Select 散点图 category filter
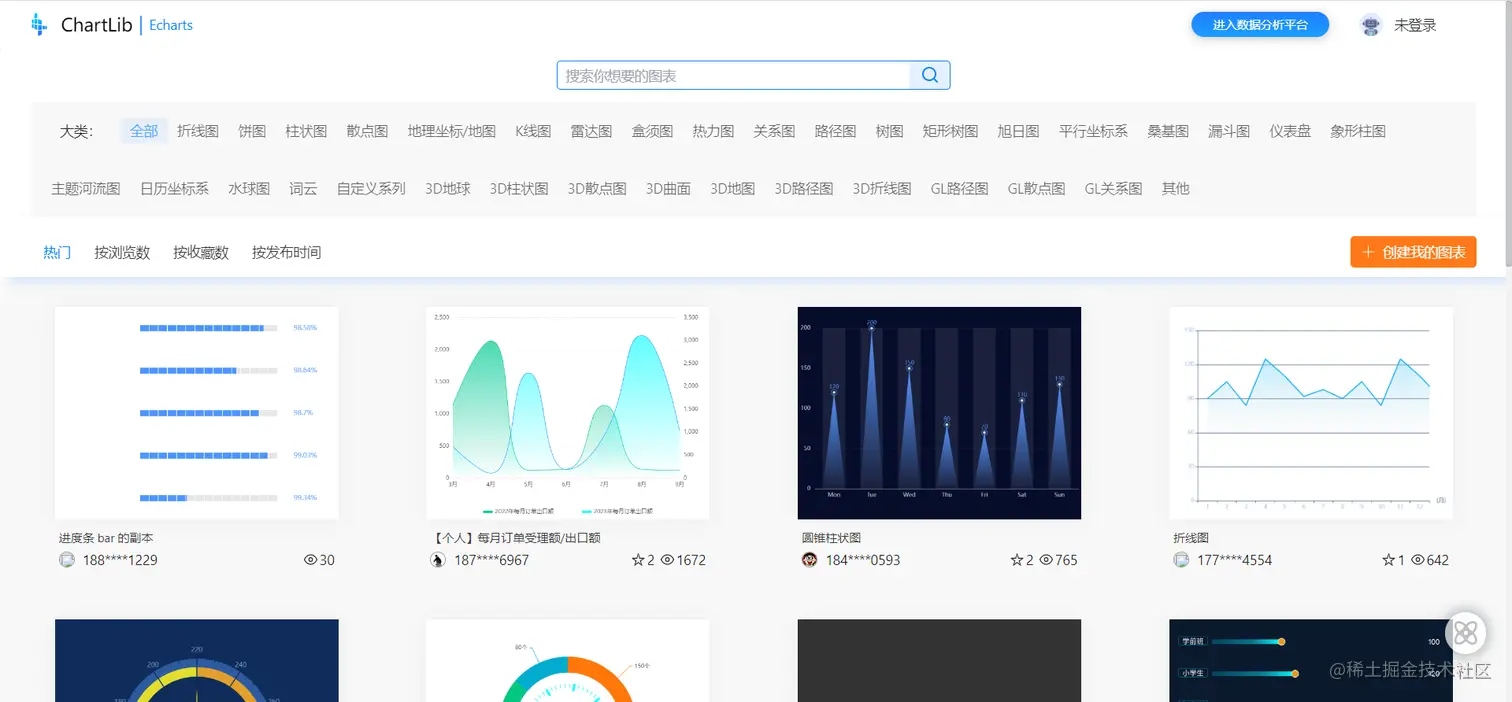Image resolution: width=1512 pixels, height=702 pixels. [367, 131]
